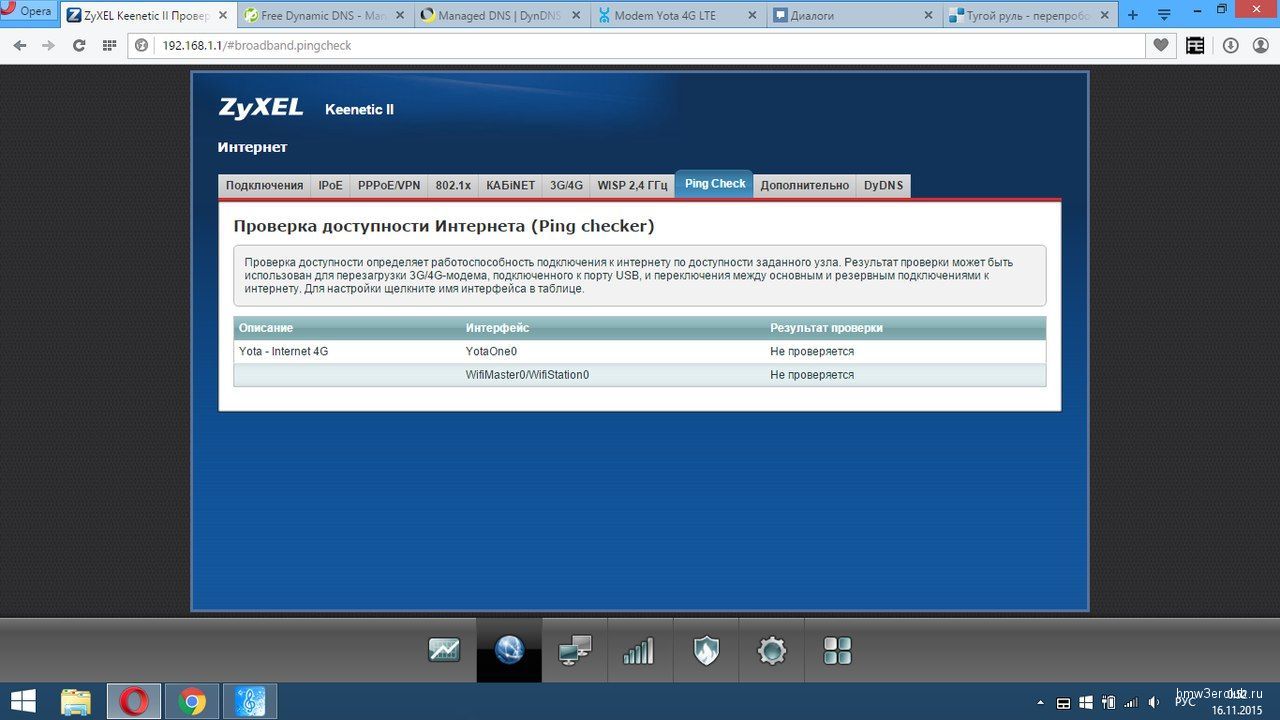The image size is (1280, 720).
Task: Switch to IPoE tab
Action: (x=330, y=185)
